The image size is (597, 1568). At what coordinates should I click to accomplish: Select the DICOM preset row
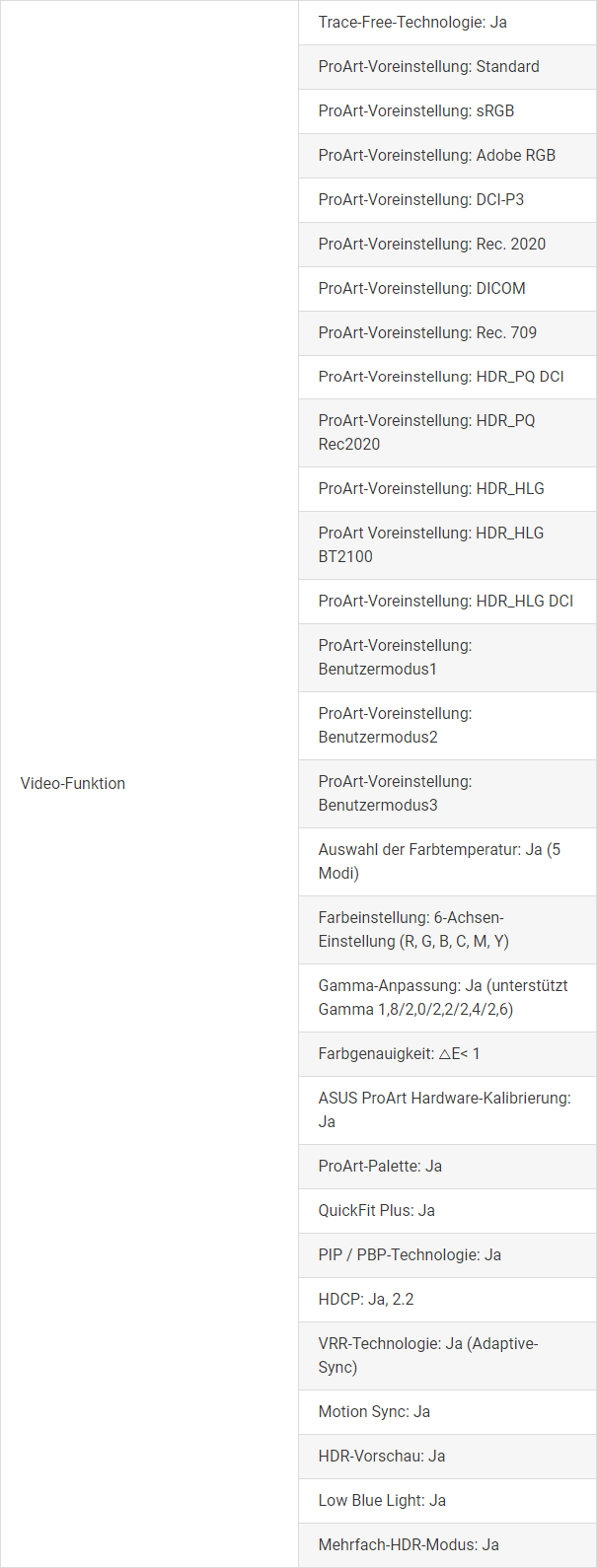point(448,289)
